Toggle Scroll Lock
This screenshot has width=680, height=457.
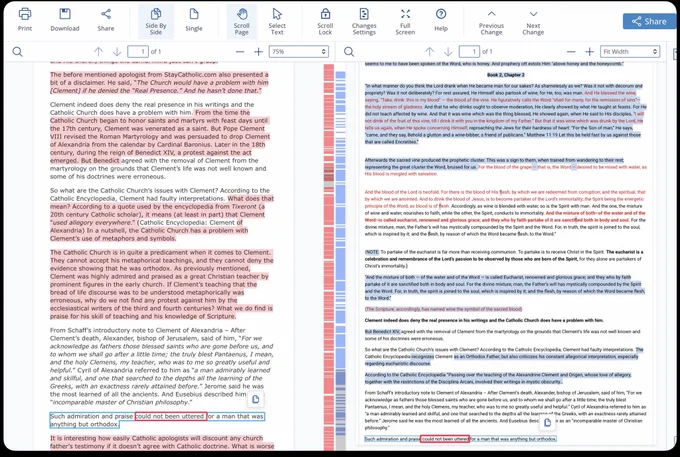coord(325,22)
